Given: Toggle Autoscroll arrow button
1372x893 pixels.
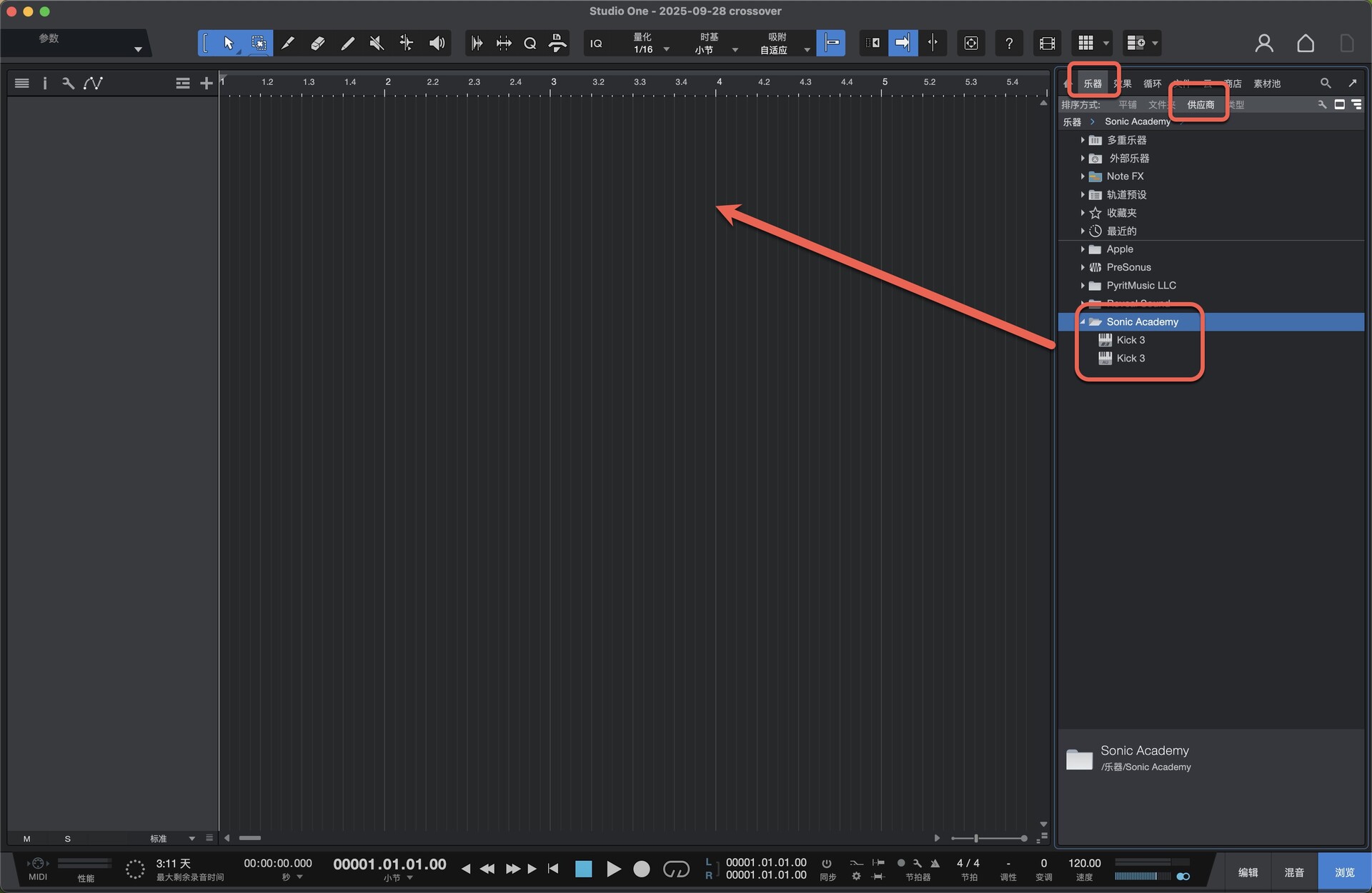Looking at the screenshot, I should [903, 44].
